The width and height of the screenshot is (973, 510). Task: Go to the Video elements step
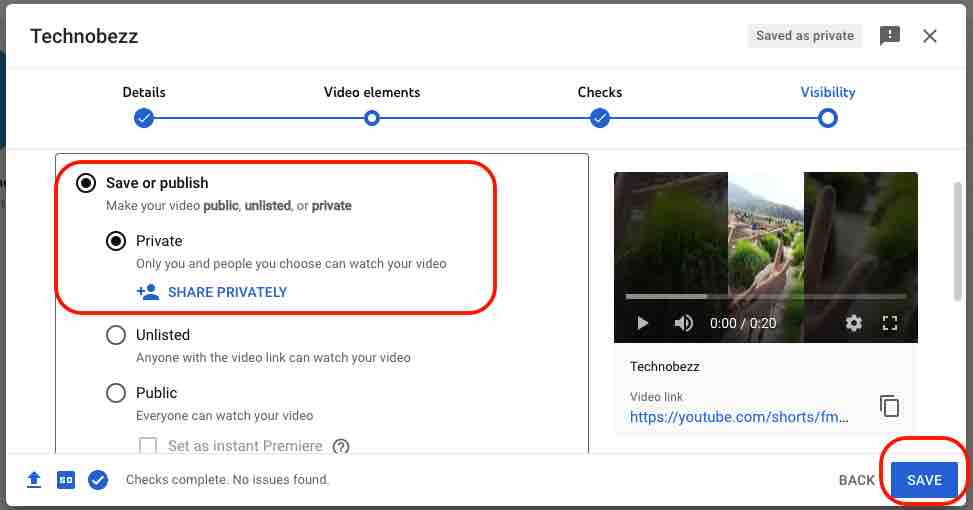(x=372, y=92)
